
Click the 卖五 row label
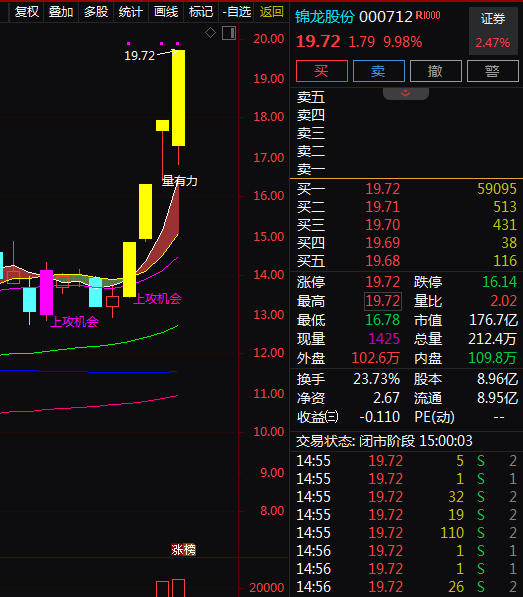tap(311, 97)
